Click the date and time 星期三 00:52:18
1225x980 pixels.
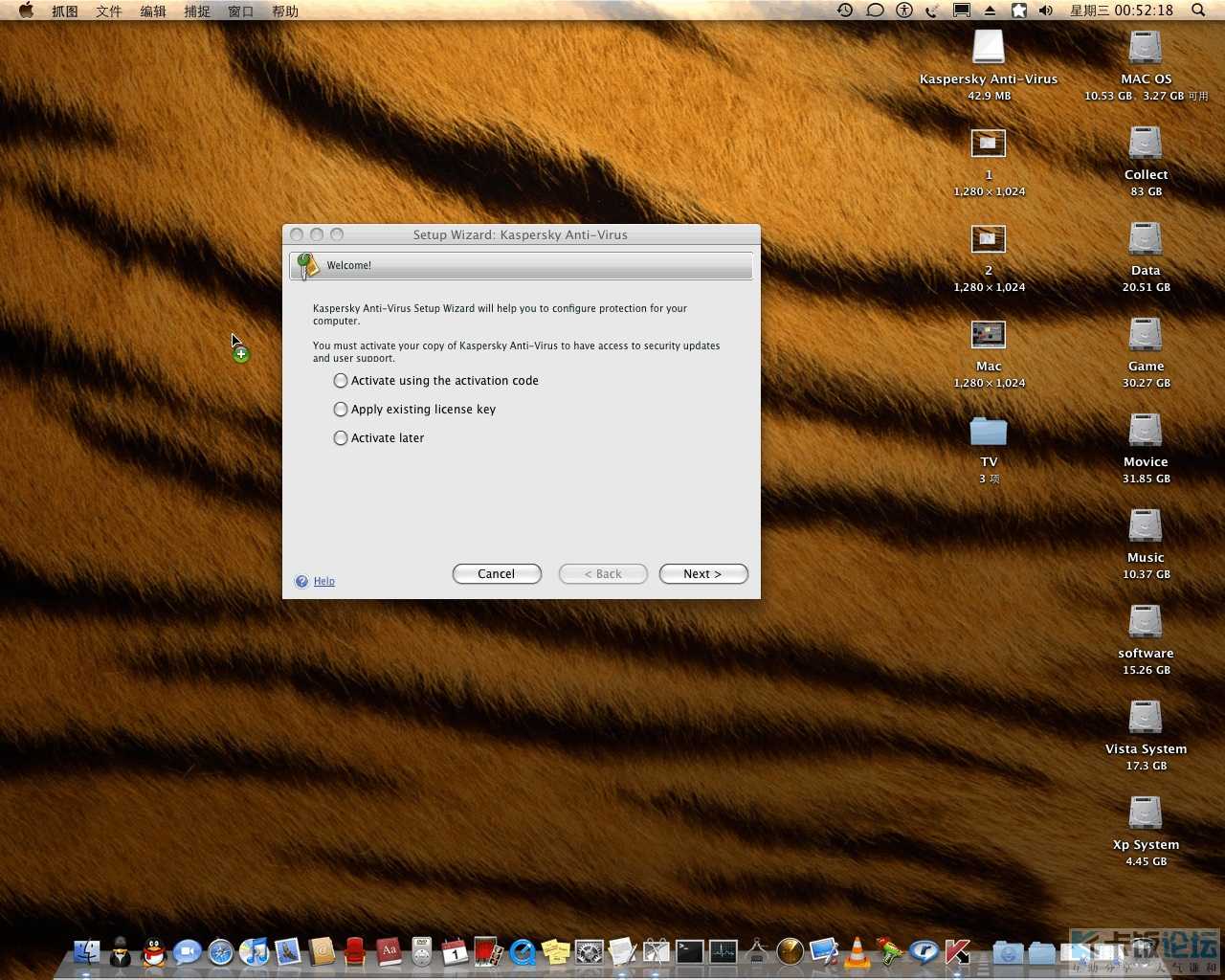[x=1121, y=11]
